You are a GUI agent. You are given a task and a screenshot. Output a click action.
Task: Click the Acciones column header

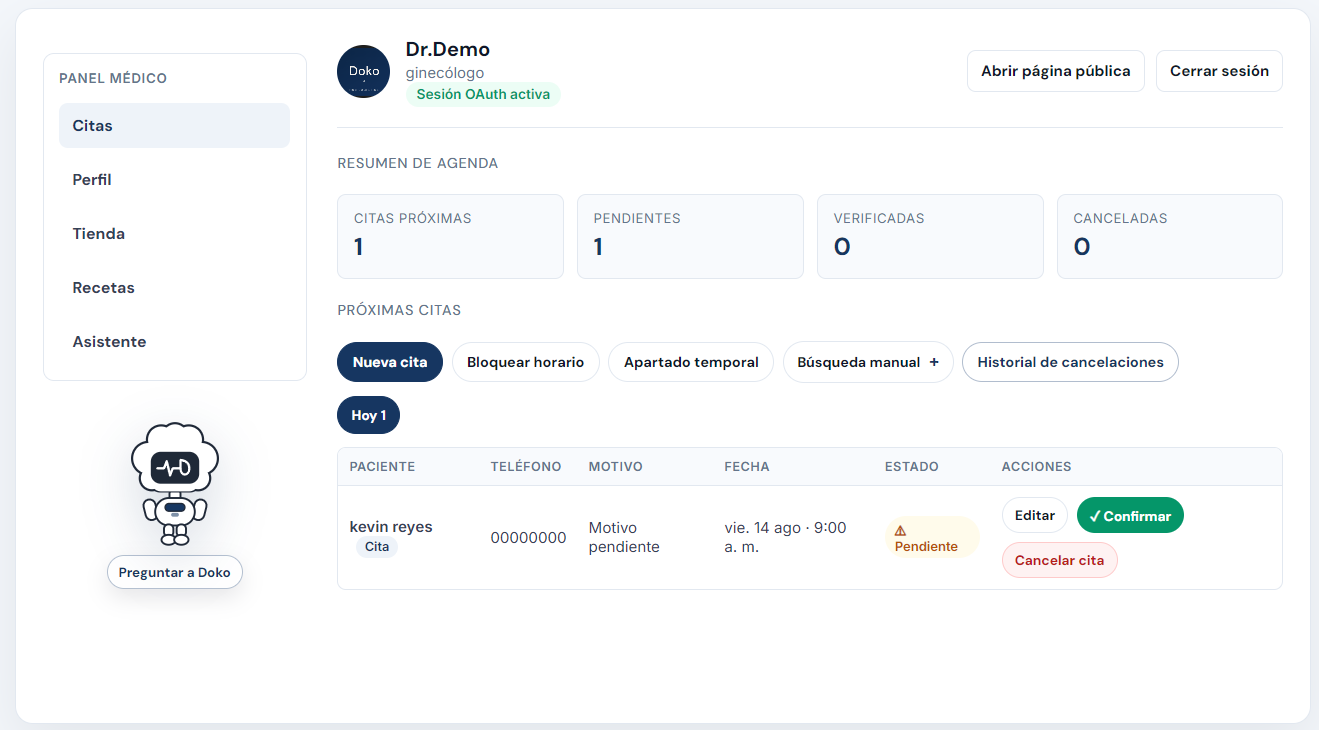pyautogui.click(x=1036, y=466)
